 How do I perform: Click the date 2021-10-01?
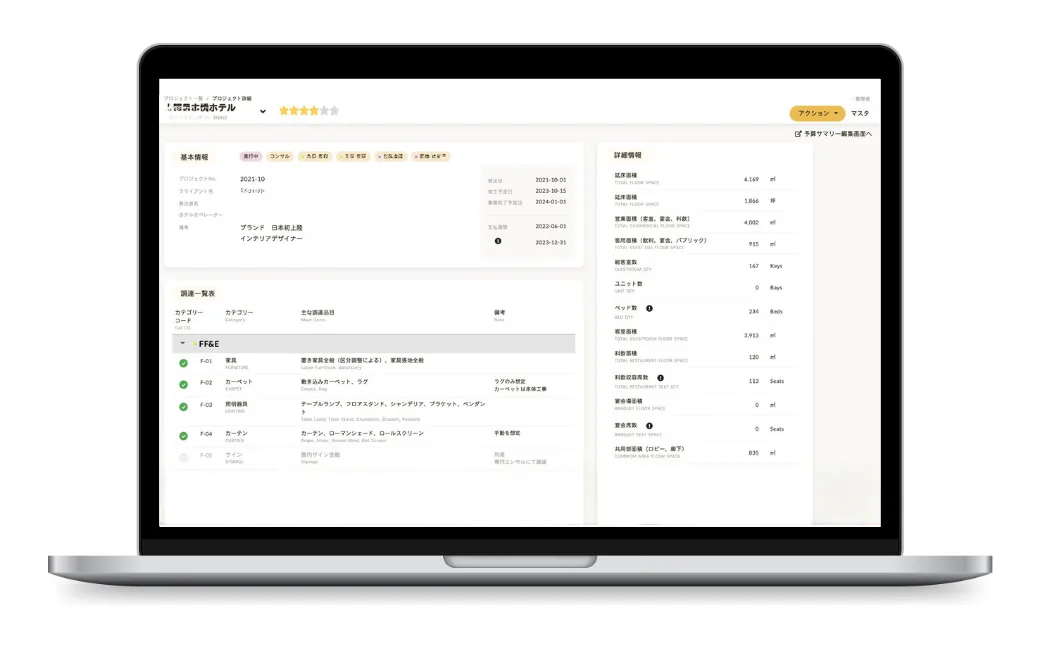point(551,180)
